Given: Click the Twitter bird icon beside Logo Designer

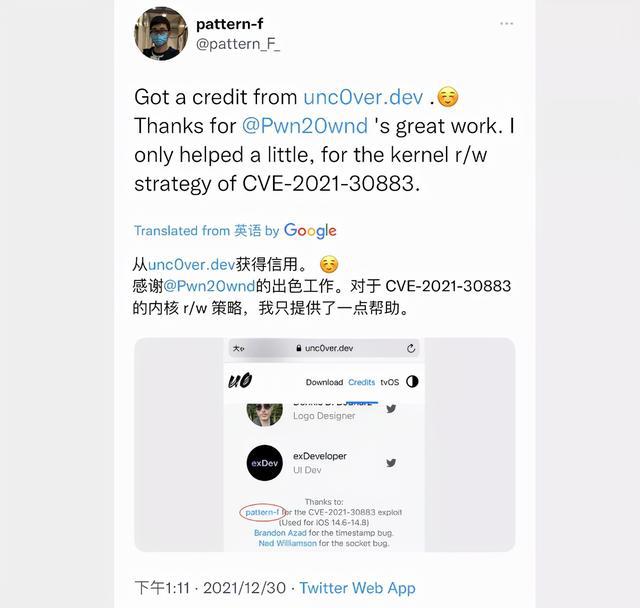Looking at the screenshot, I should (x=391, y=408).
